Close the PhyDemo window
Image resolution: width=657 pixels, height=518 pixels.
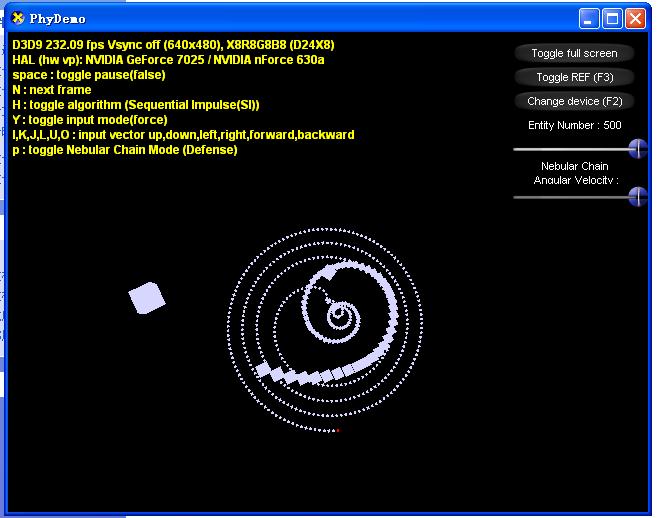click(636, 19)
